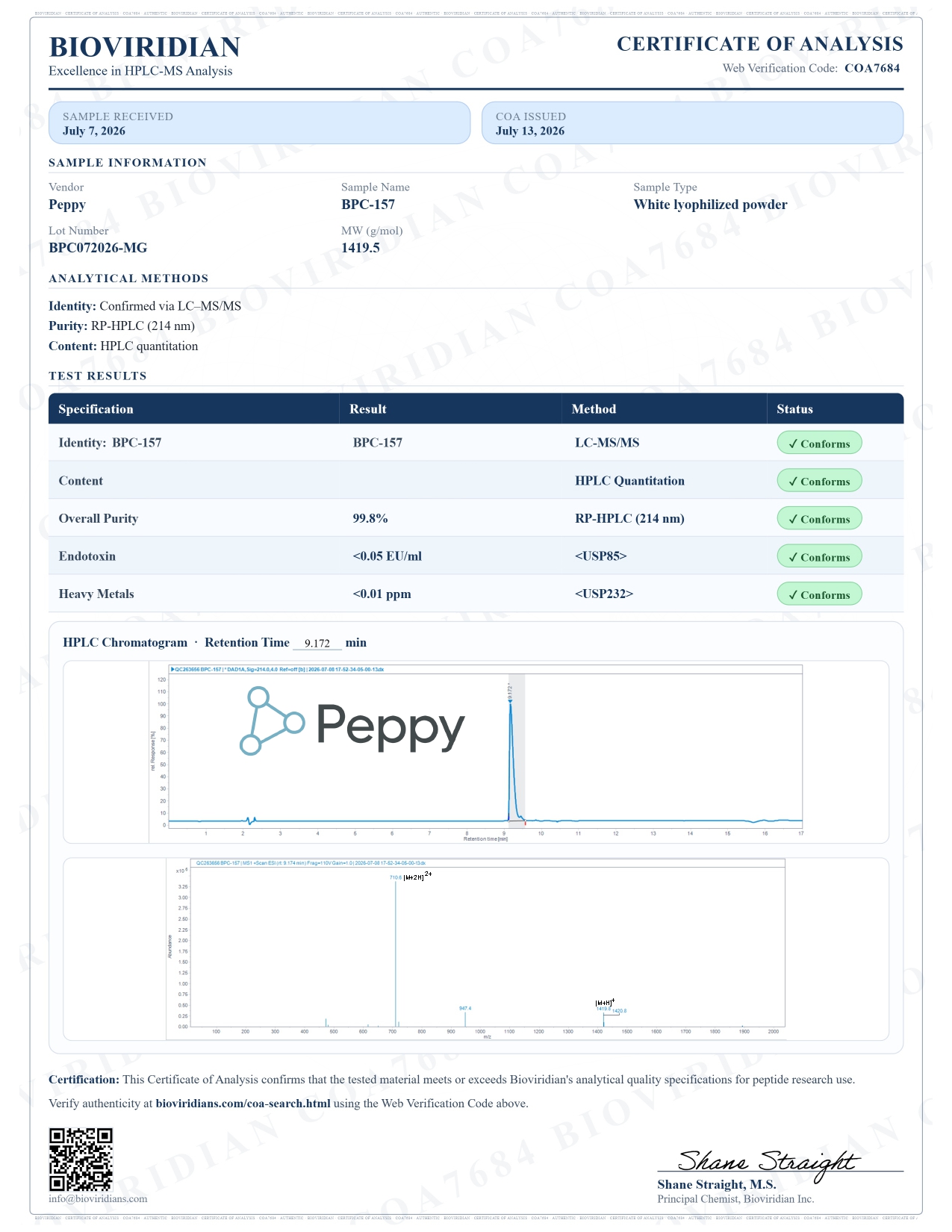This screenshot has height=1232, width=952.
Task: Click the HPLC Chromatogram section title
Action: click(125, 643)
